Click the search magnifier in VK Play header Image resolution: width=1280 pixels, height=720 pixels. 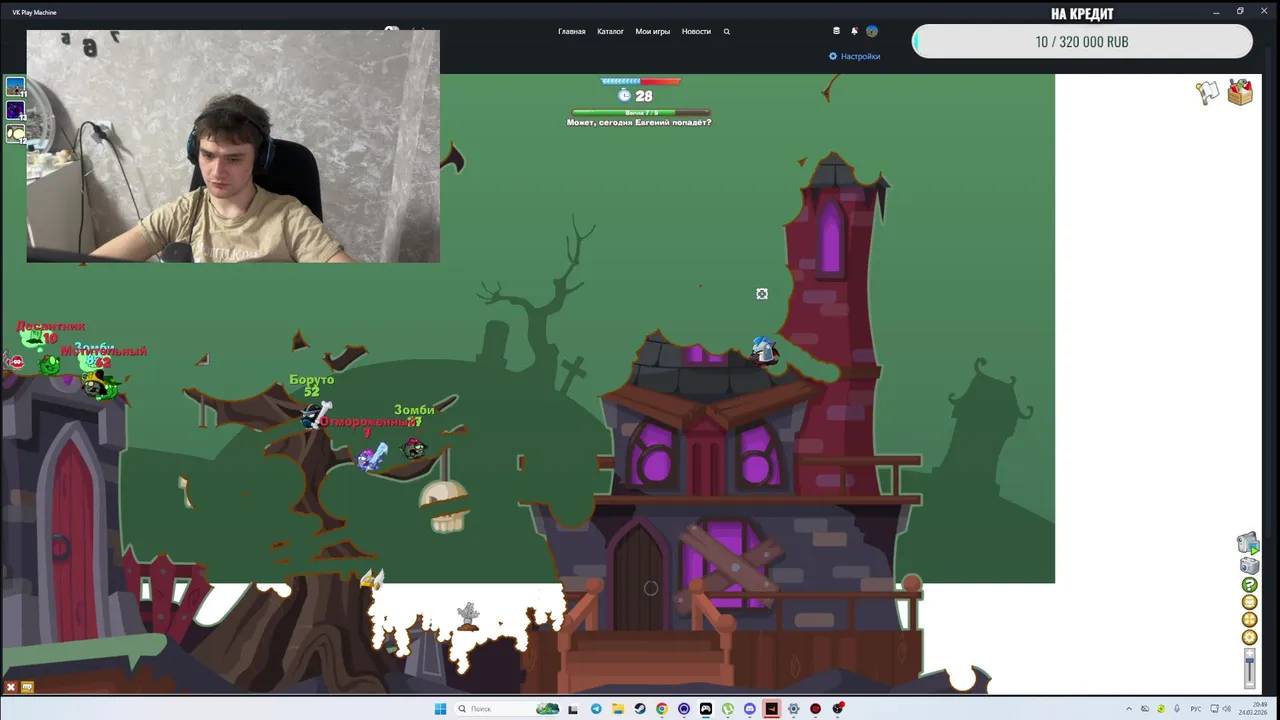(x=727, y=31)
